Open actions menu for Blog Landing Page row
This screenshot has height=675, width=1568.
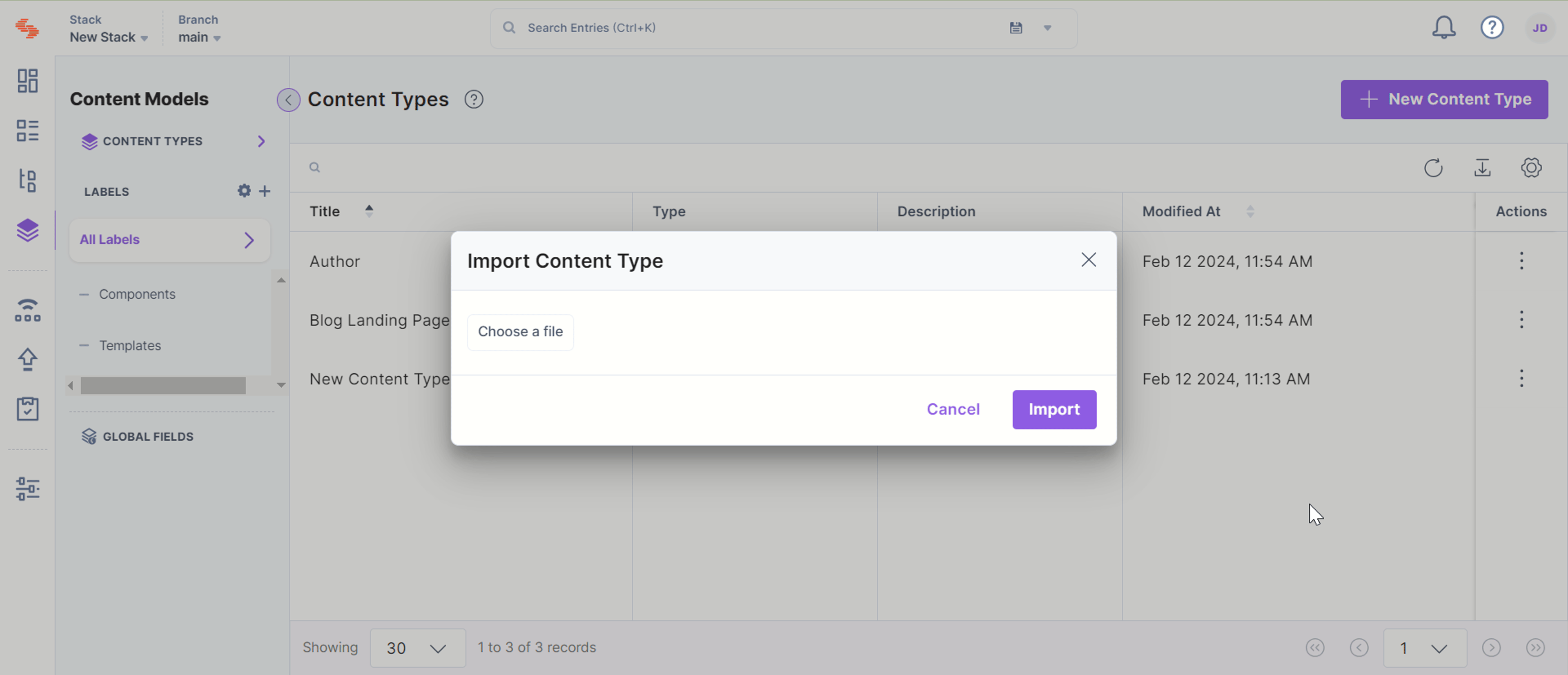click(x=1521, y=320)
